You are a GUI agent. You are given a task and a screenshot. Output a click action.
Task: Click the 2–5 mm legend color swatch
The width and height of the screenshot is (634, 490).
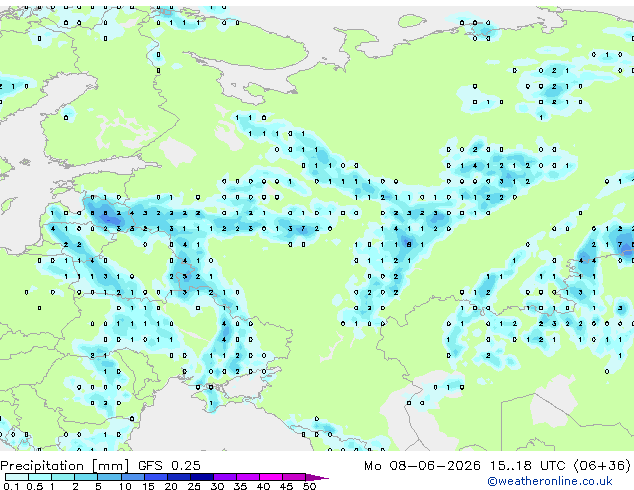(86, 477)
